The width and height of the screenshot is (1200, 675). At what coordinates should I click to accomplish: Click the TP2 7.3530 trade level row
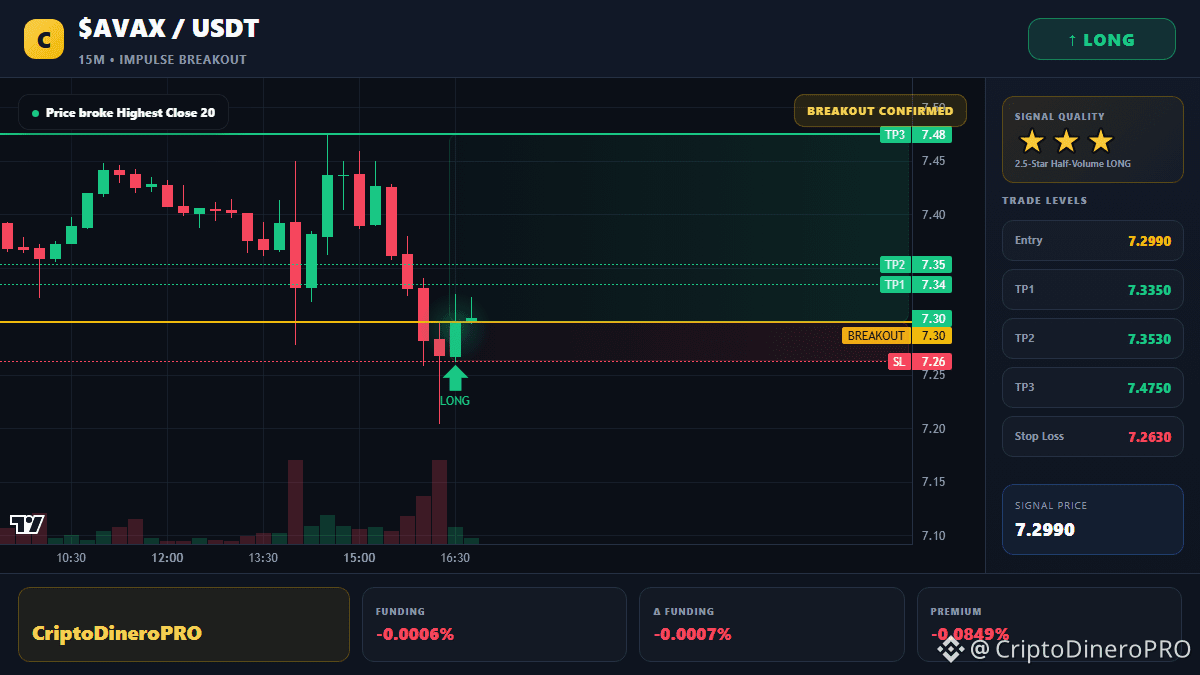(x=1093, y=338)
